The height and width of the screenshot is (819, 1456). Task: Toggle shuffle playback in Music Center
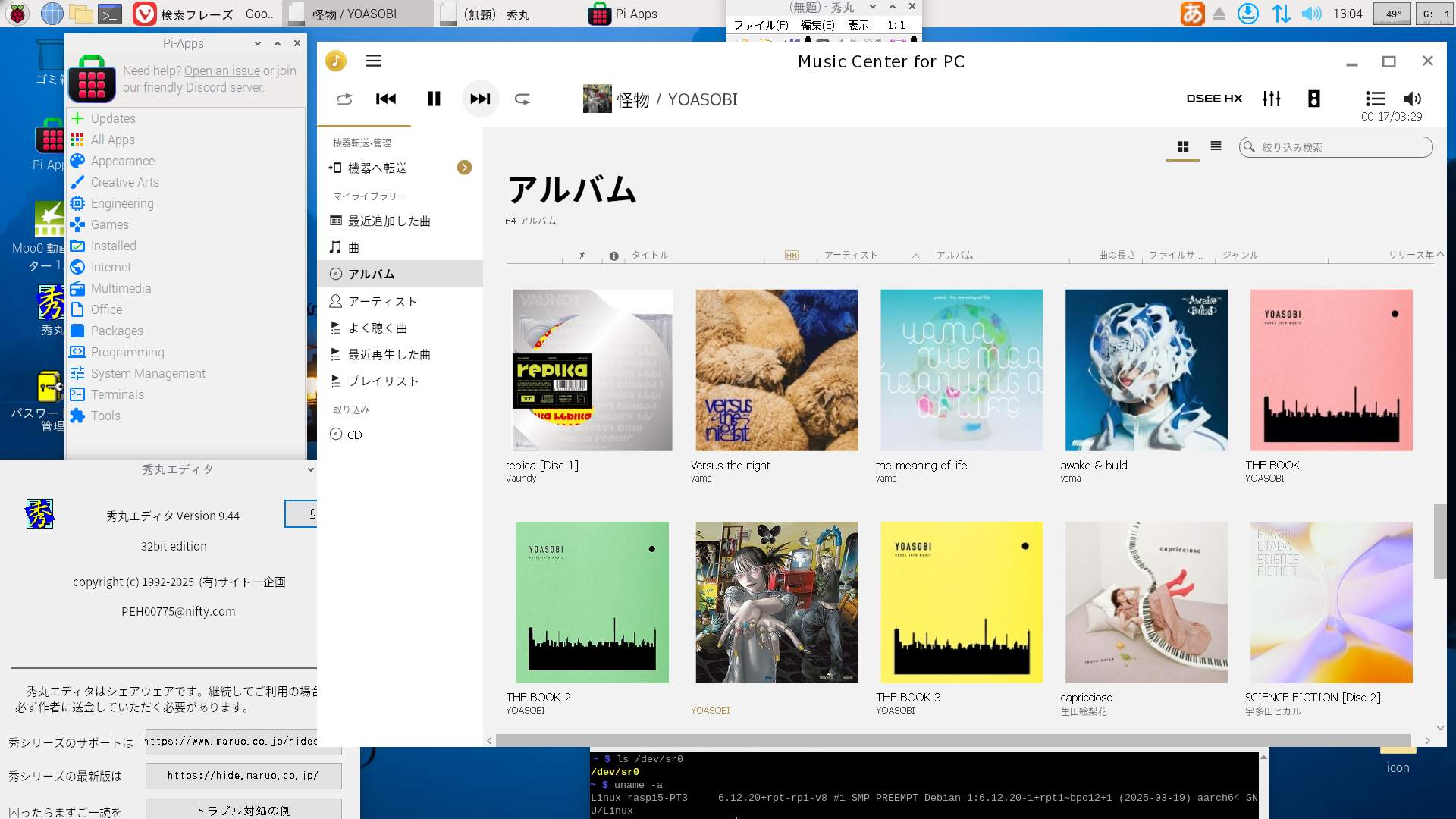[344, 99]
